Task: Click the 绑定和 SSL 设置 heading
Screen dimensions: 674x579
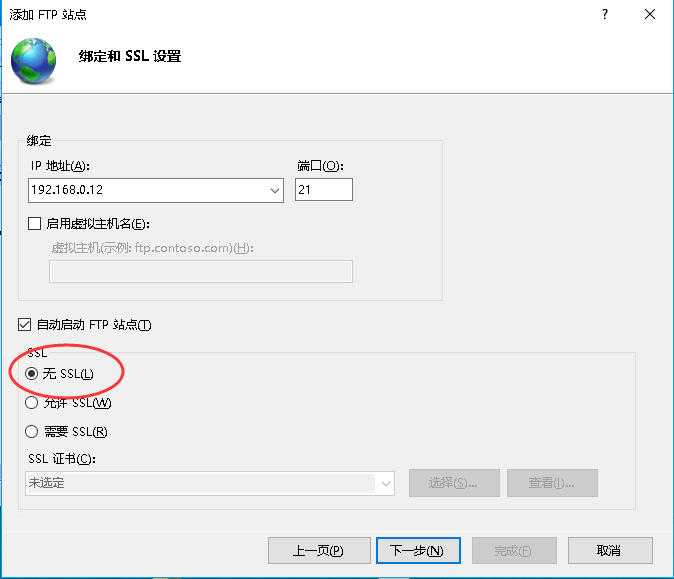Action: (130, 56)
